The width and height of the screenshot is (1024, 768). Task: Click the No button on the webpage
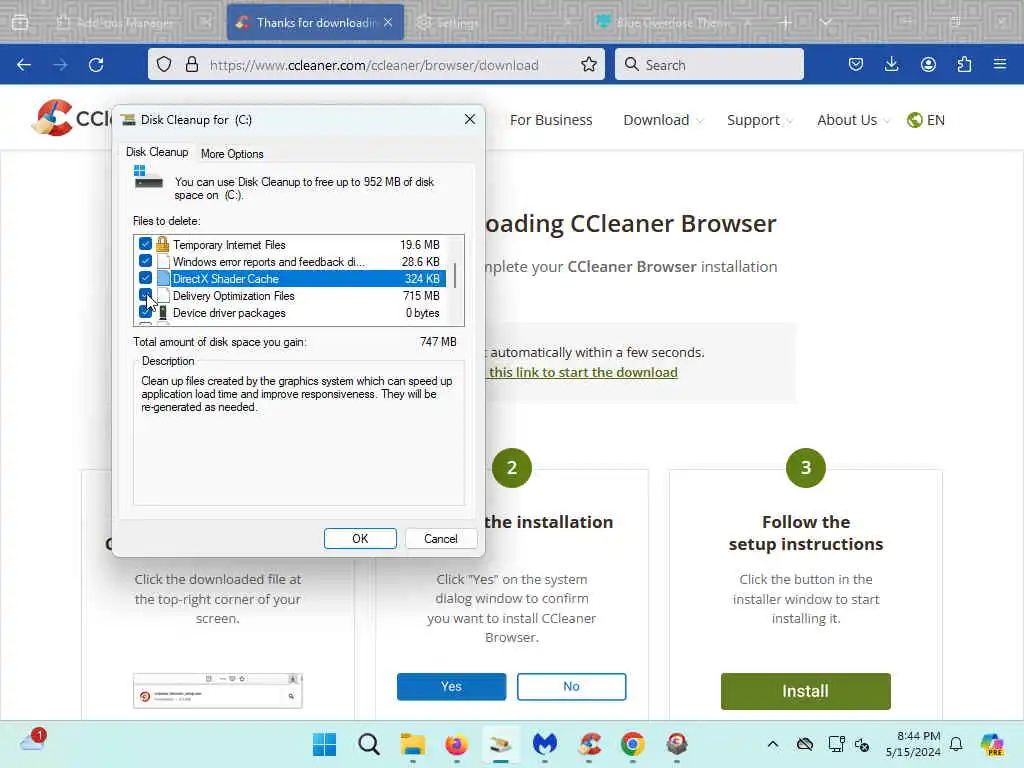(571, 686)
